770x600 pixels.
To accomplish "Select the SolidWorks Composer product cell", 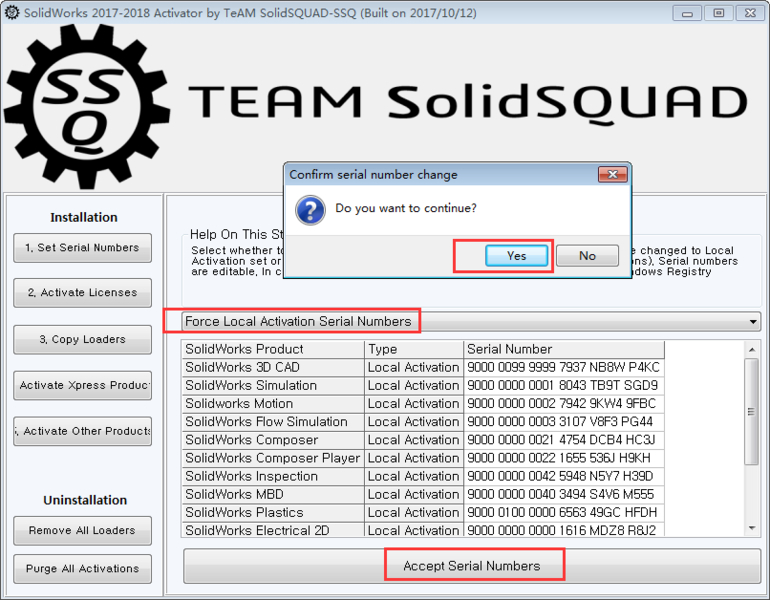I will (273, 440).
